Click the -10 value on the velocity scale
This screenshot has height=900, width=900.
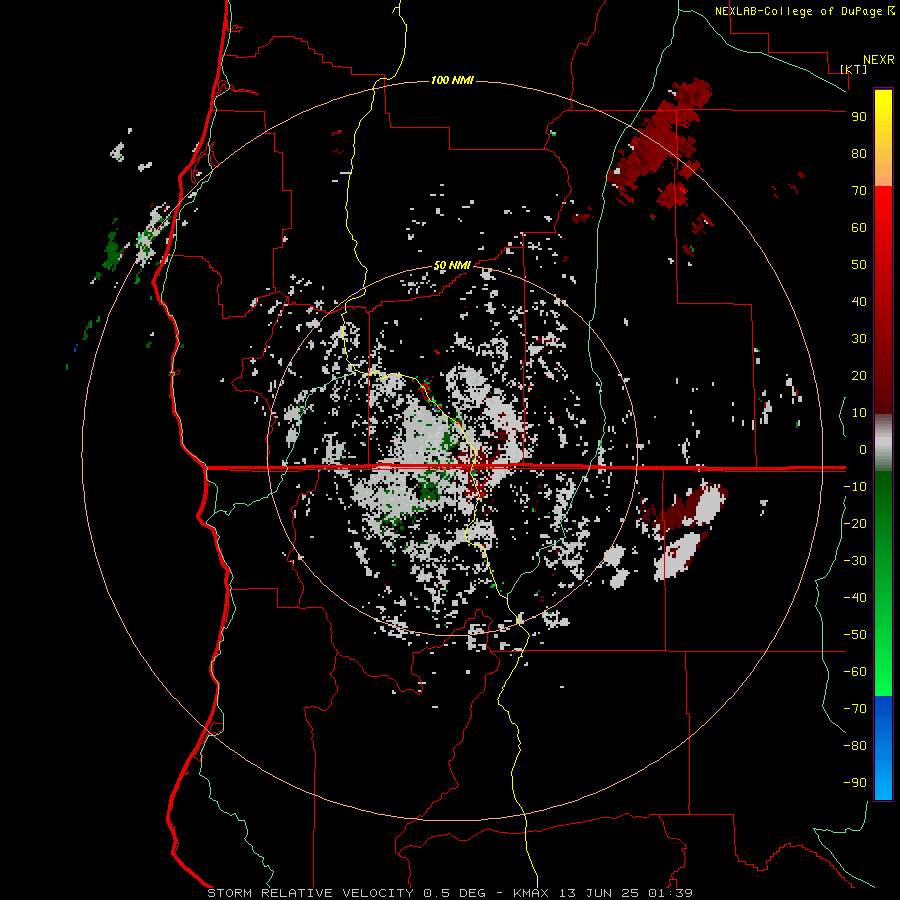tap(855, 487)
